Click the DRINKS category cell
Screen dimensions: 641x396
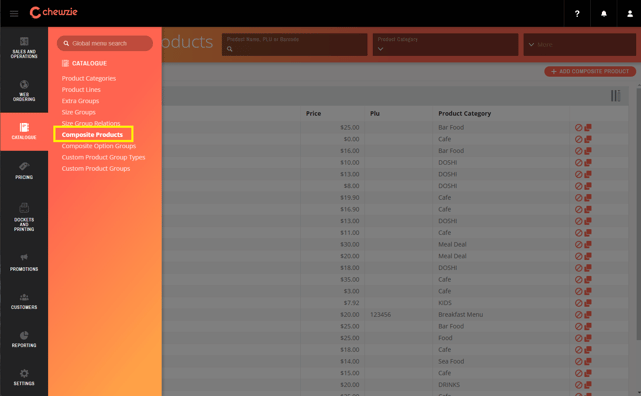(449, 385)
